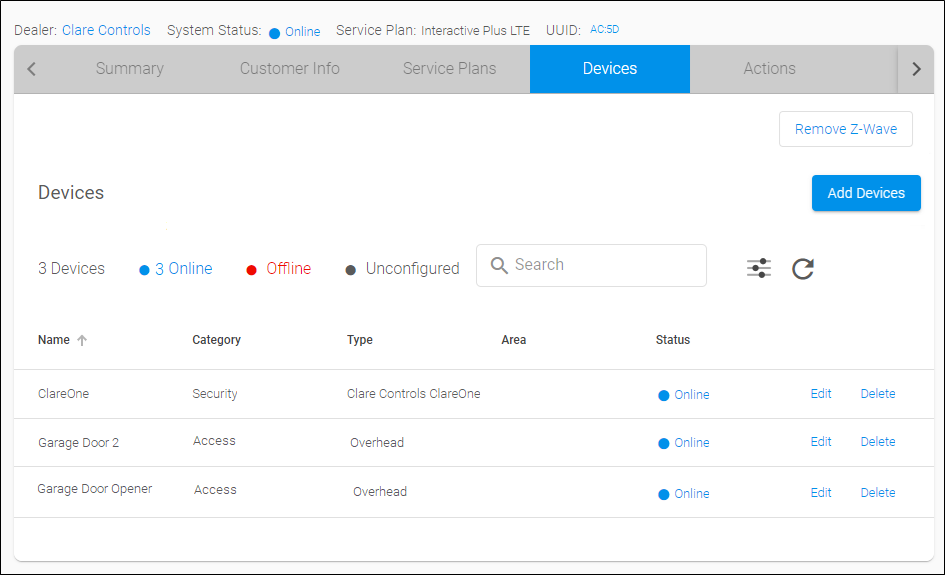
Task: Filter by Offline devices
Action: 279,269
